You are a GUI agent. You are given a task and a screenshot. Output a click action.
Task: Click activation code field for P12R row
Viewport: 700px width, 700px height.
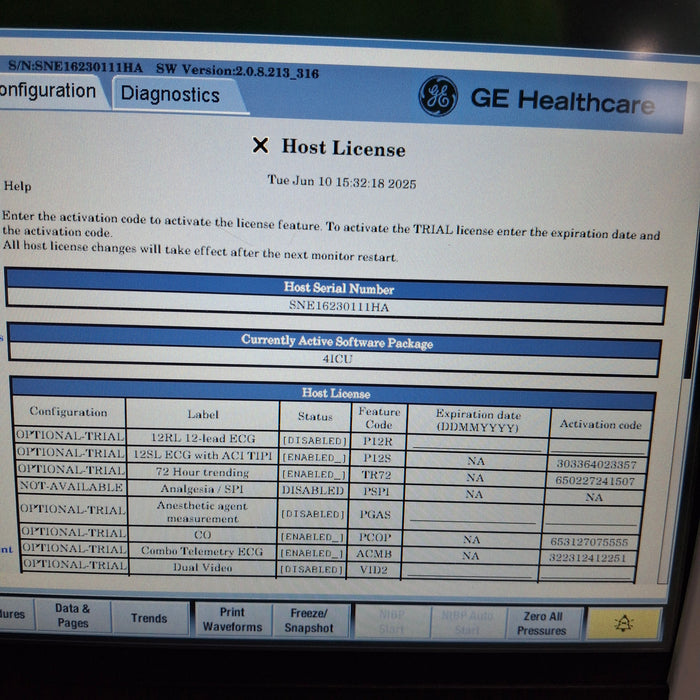(x=598, y=446)
